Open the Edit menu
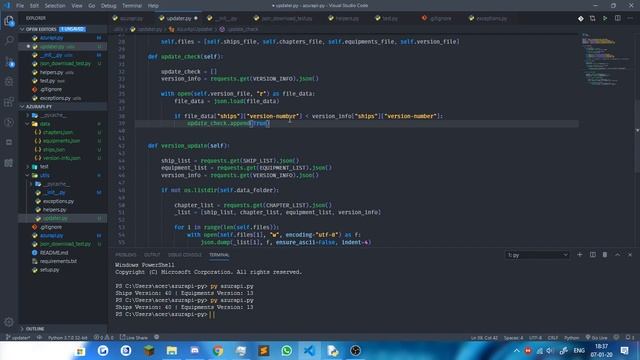 pos(34,6)
